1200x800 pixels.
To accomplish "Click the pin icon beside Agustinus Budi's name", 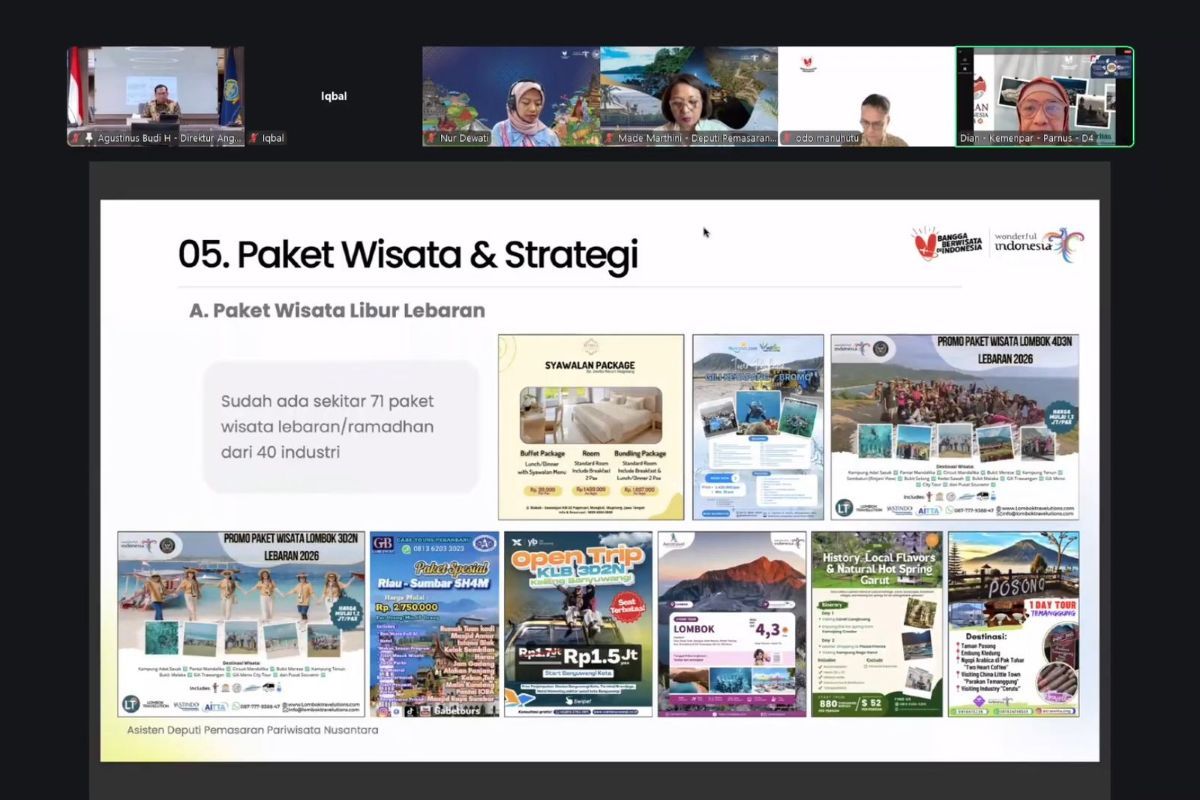I will click(89, 138).
